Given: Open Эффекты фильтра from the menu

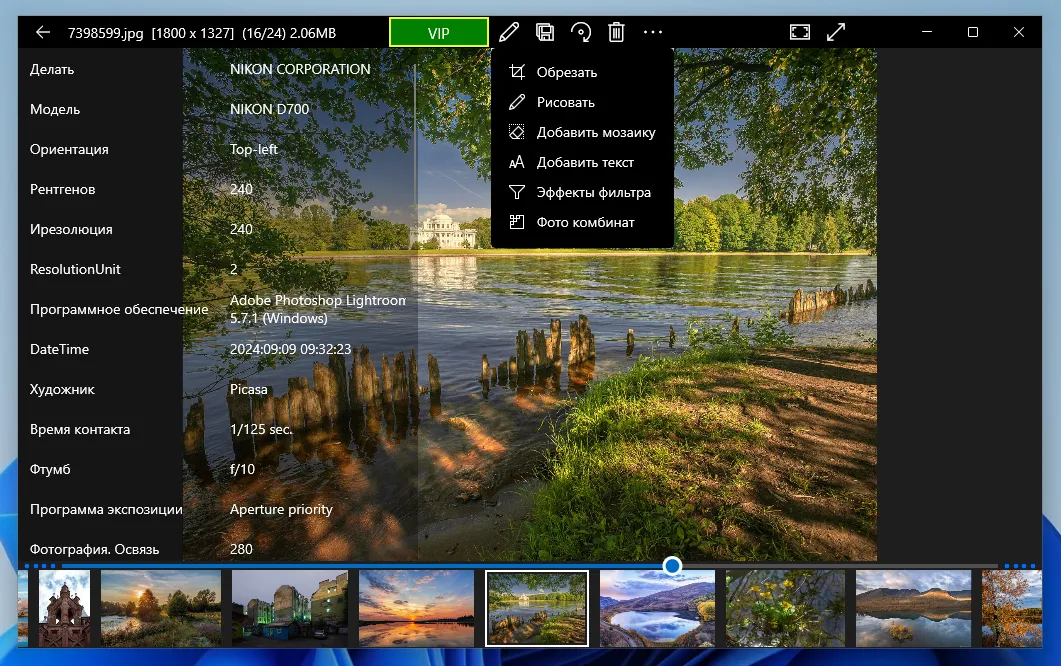Looking at the screenshot, I should 593,192.
